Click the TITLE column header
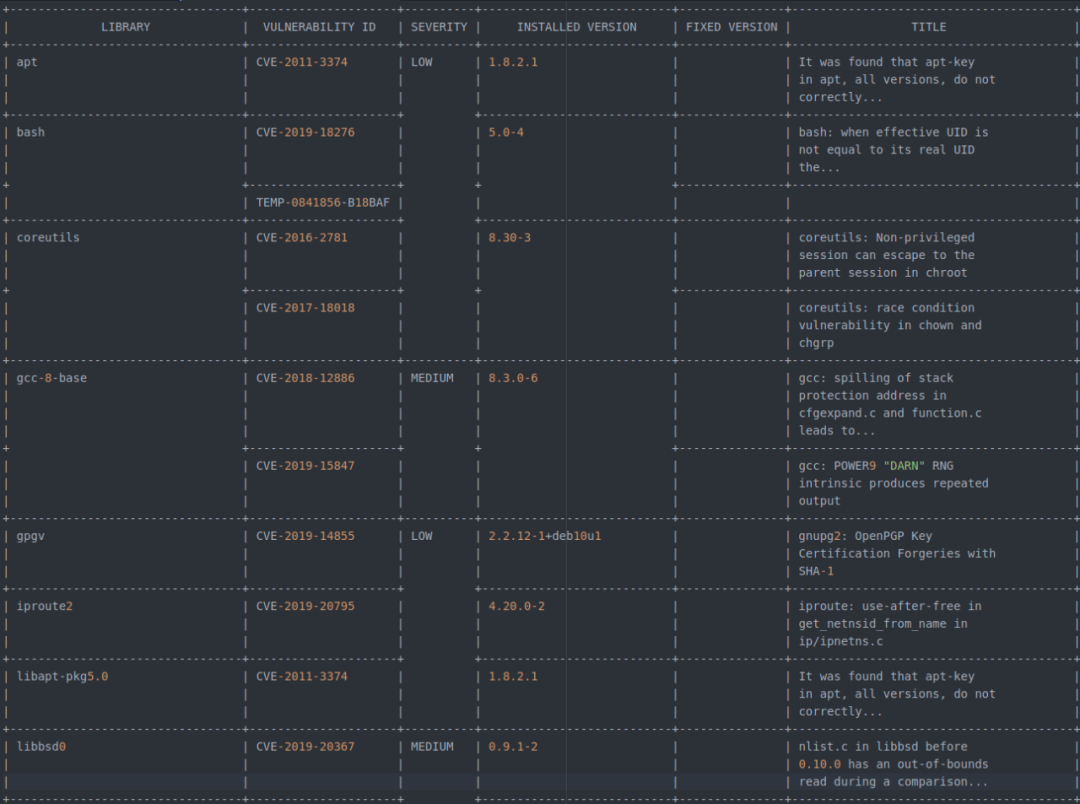Screen dimensions: 1080x804 click(x=928, y=27)
